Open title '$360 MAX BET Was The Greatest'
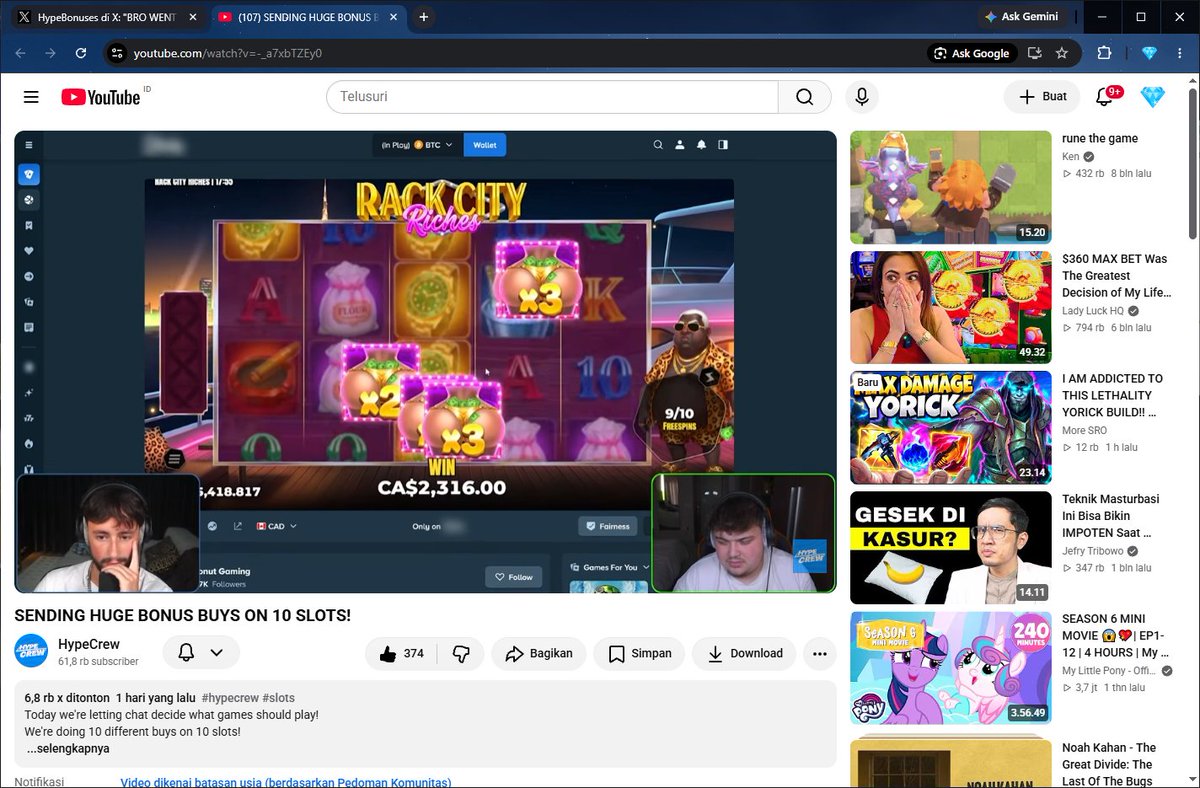 click(x=1115, y=276)
